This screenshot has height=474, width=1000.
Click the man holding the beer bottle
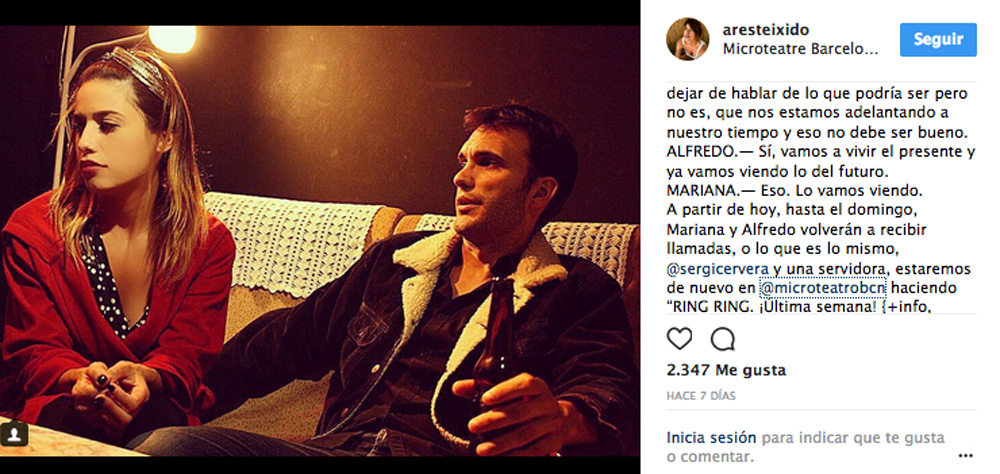coord(421,287)
